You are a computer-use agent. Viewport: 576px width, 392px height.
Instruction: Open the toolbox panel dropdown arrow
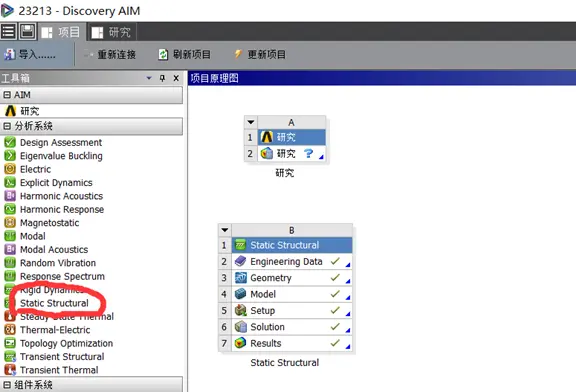coord(149,78)
